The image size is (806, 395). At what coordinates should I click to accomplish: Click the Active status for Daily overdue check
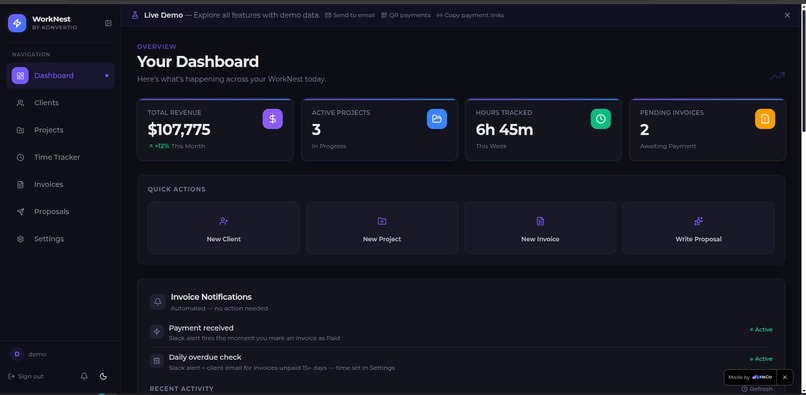click(x=761, y=359)
